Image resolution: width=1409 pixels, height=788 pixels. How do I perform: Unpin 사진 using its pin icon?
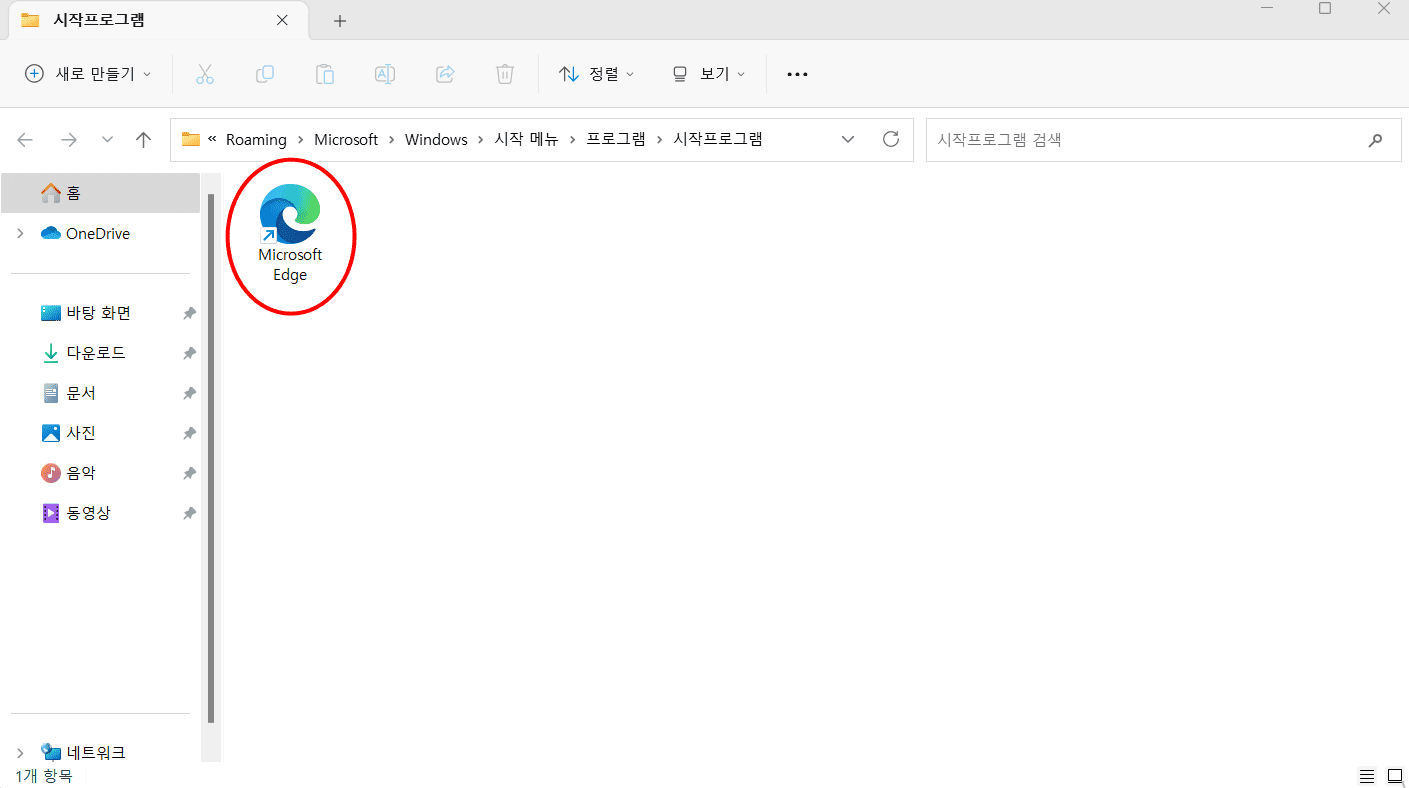click(x=189, y=433)
